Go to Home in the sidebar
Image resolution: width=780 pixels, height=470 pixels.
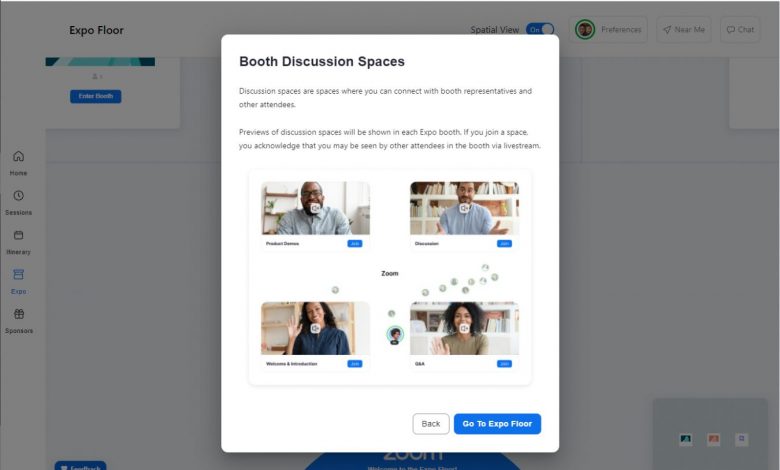[x=18, y=163]
